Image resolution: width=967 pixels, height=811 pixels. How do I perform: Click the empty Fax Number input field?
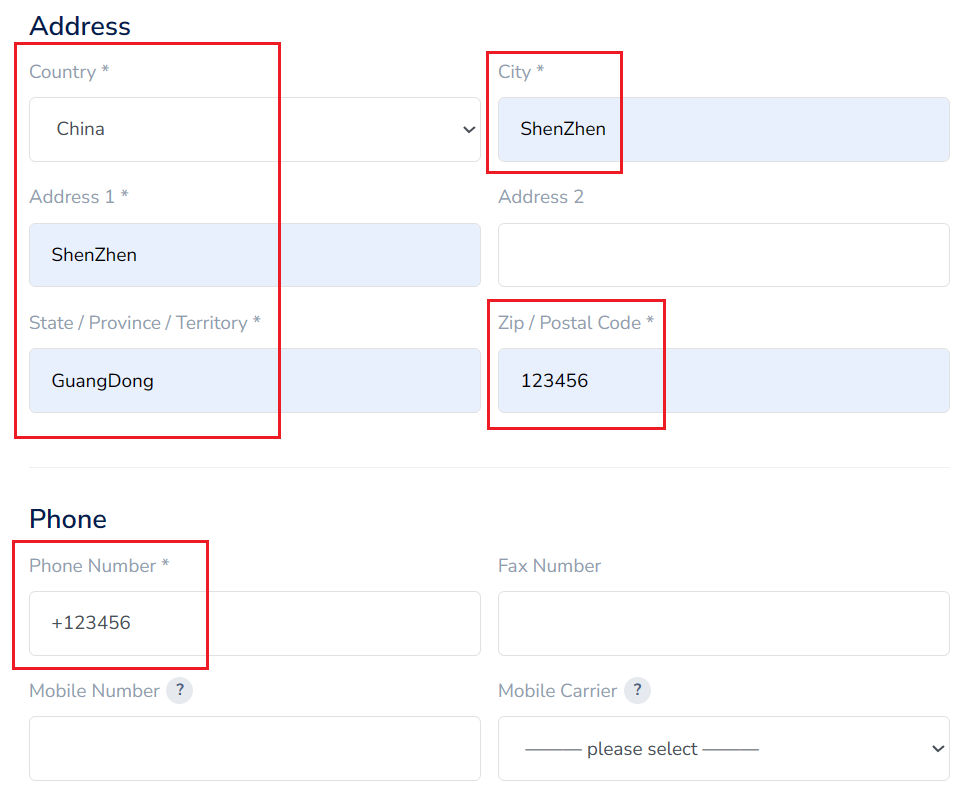(723, 623)
